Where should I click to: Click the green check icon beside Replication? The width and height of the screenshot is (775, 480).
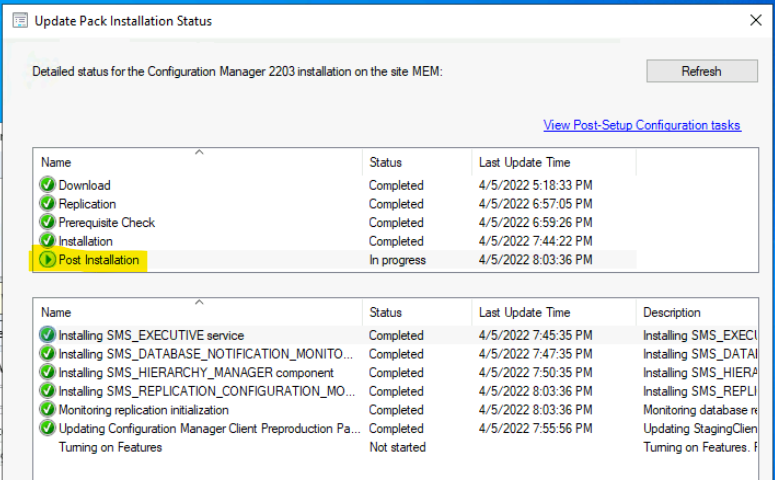47,203
